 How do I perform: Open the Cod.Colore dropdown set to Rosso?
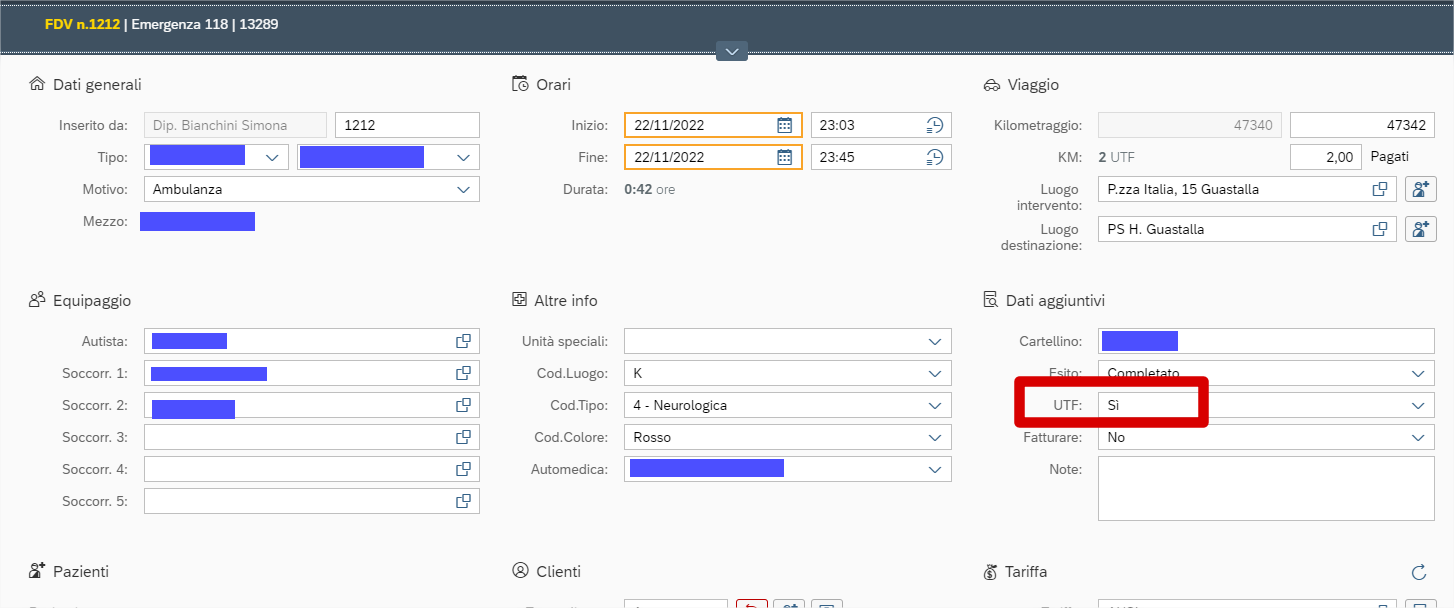click(x=935, y=437)
